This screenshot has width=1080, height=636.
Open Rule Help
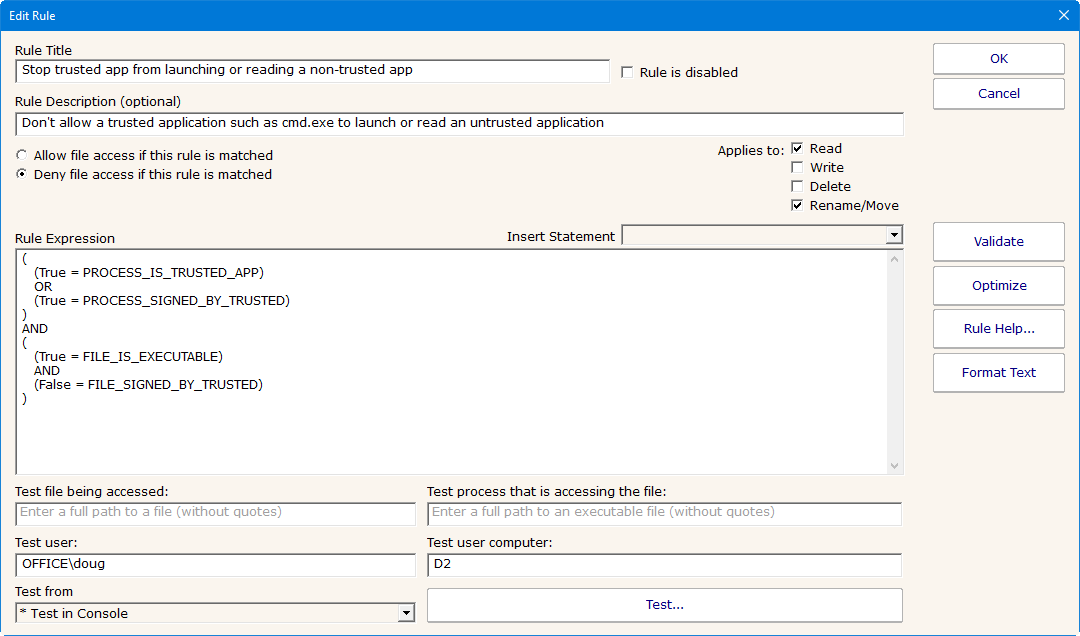point(998,328)
